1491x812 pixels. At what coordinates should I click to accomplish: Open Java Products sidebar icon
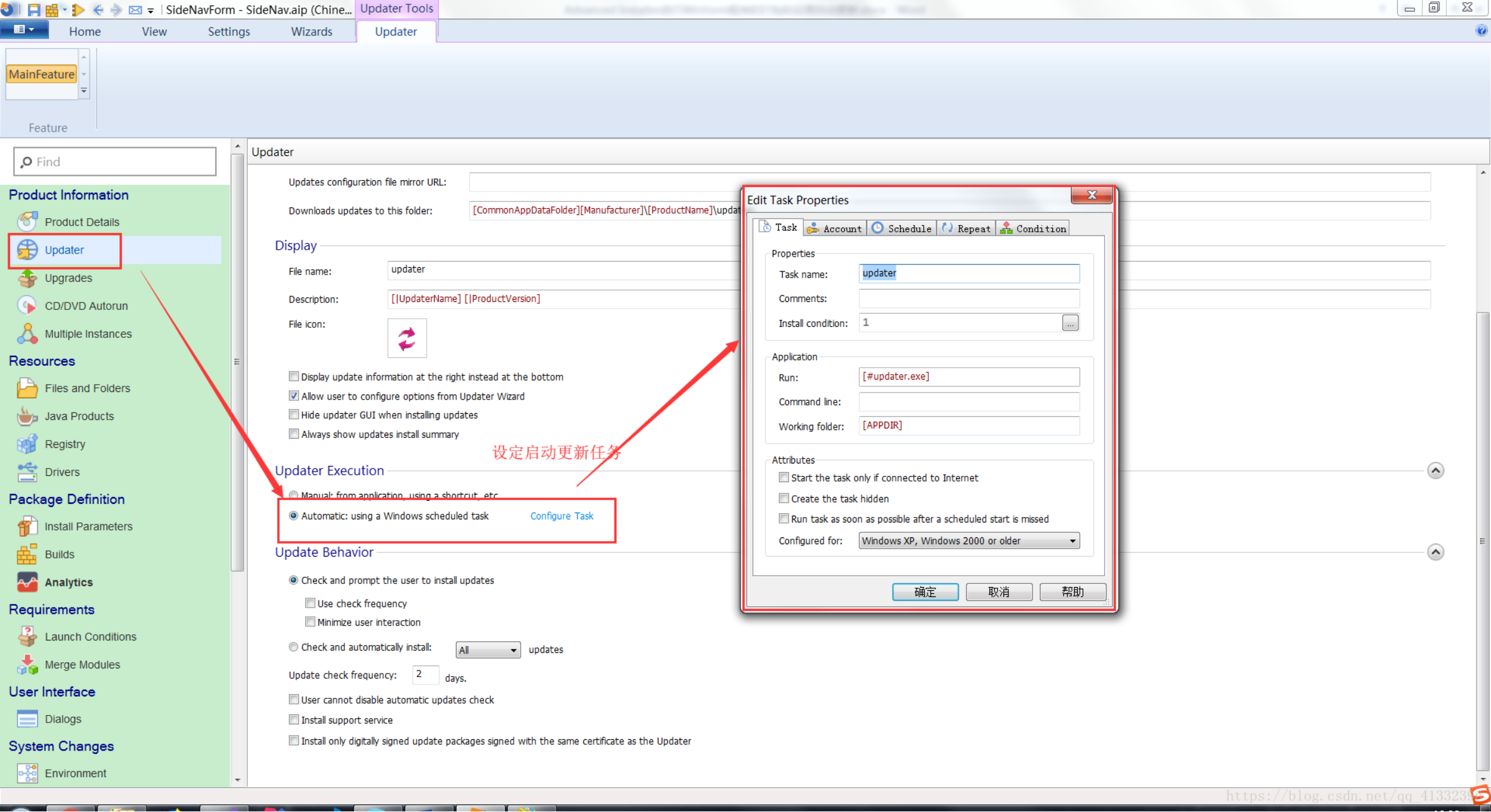point(27,416)
